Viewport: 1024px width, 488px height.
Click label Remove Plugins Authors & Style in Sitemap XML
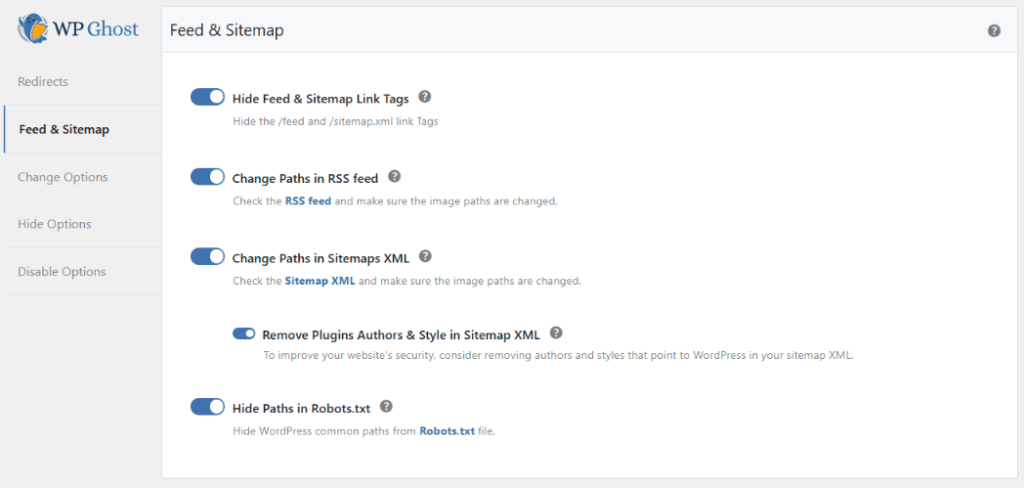point(401,335)
